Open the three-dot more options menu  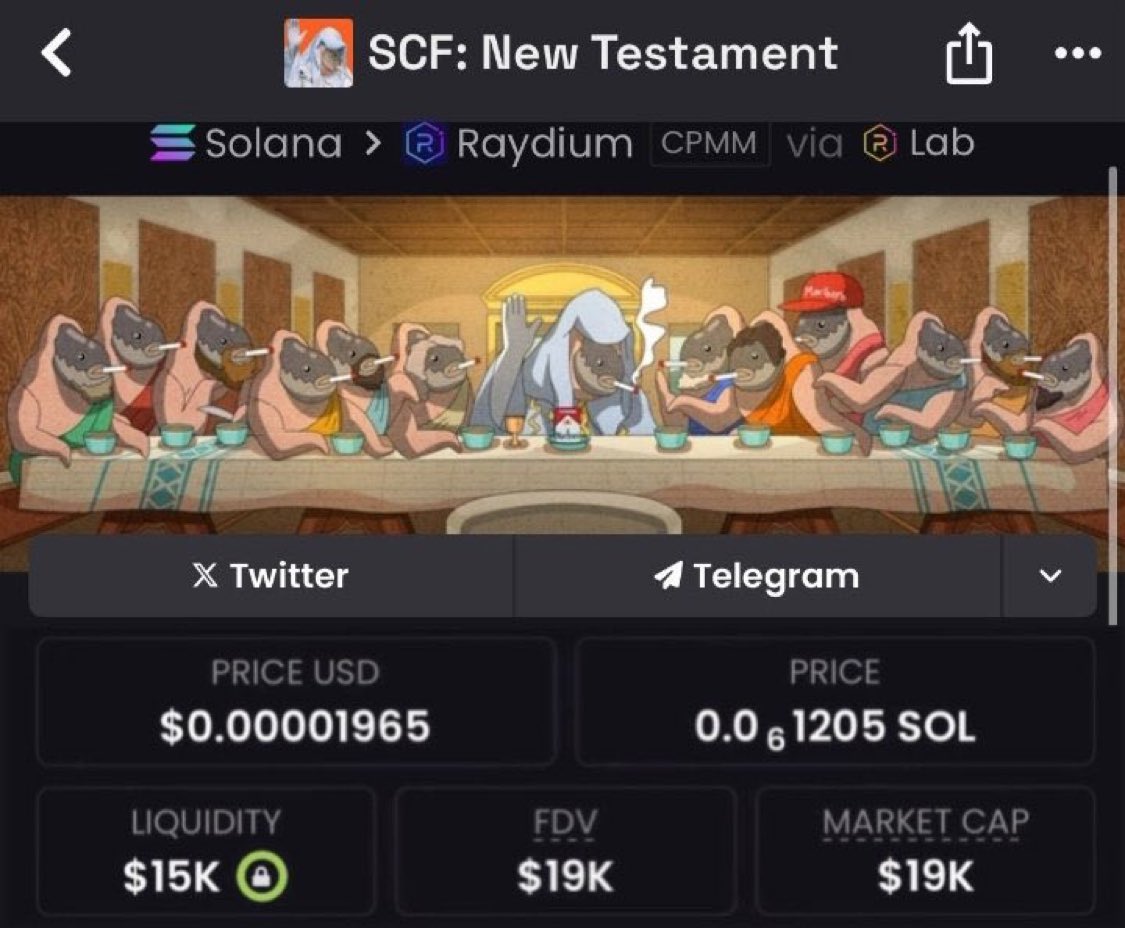tap(1078, 52)
